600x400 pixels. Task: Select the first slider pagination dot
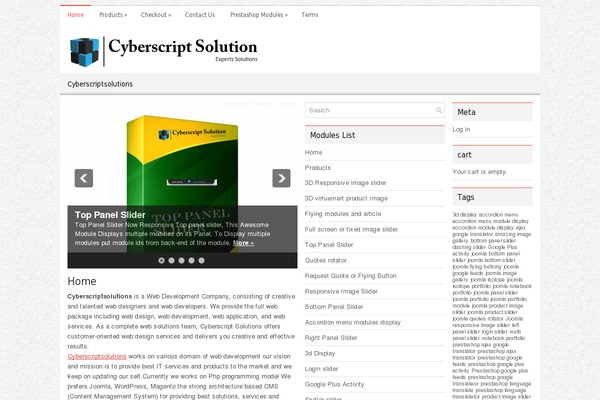(161, 261)
